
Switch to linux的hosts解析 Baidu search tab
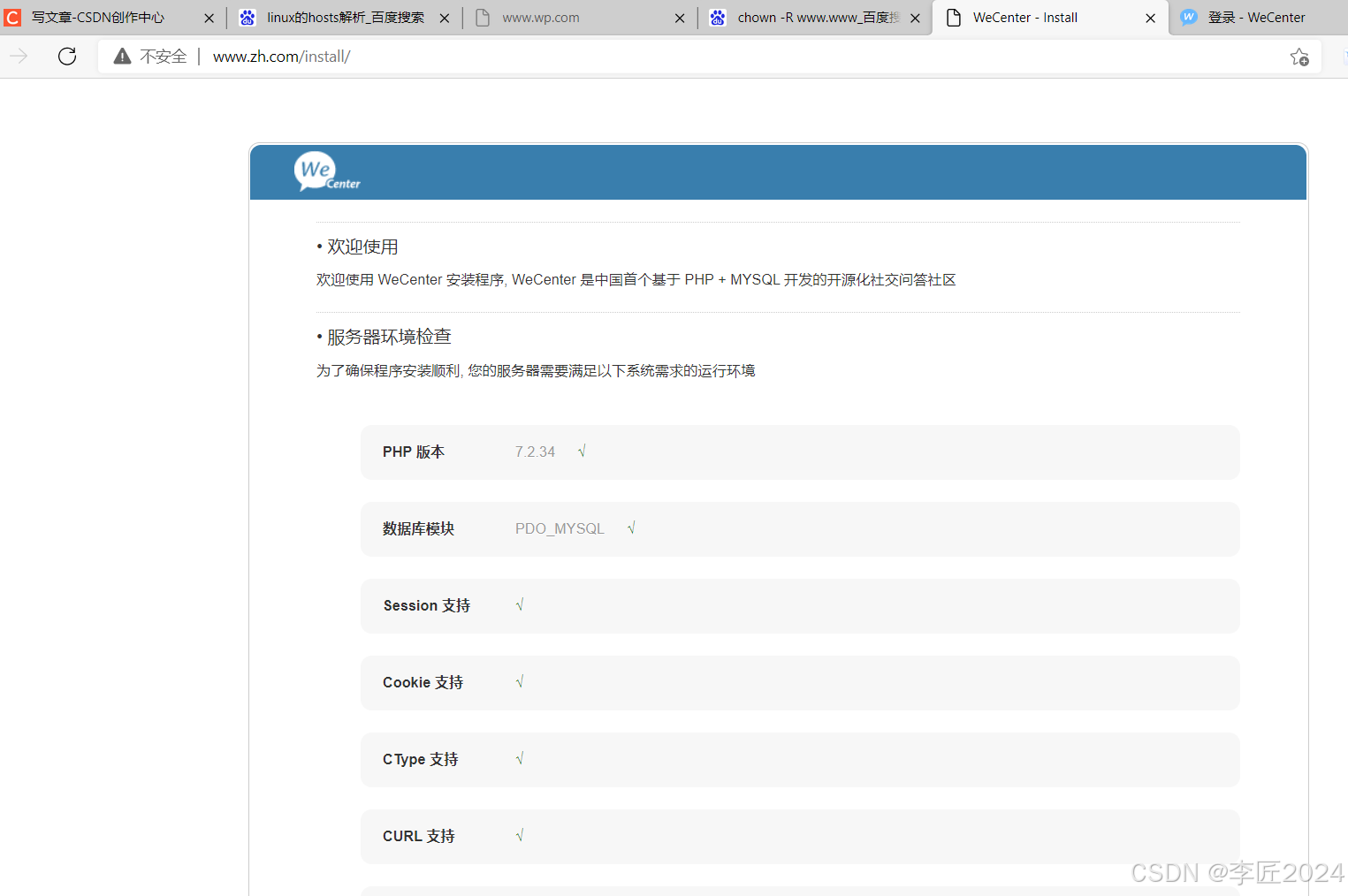point(345,18)
